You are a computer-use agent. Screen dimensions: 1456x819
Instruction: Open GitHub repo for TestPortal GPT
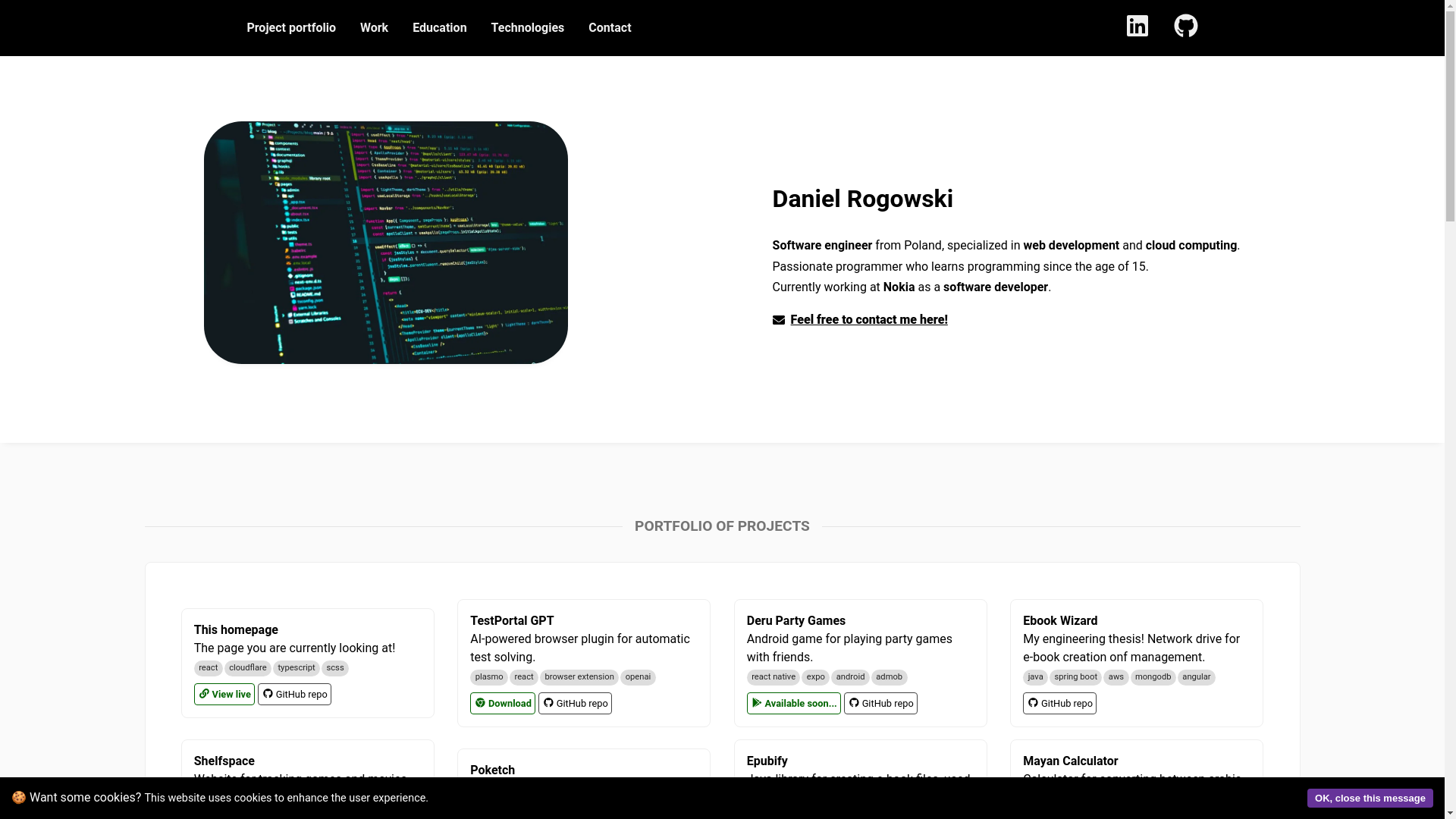[x=575, y=704]
